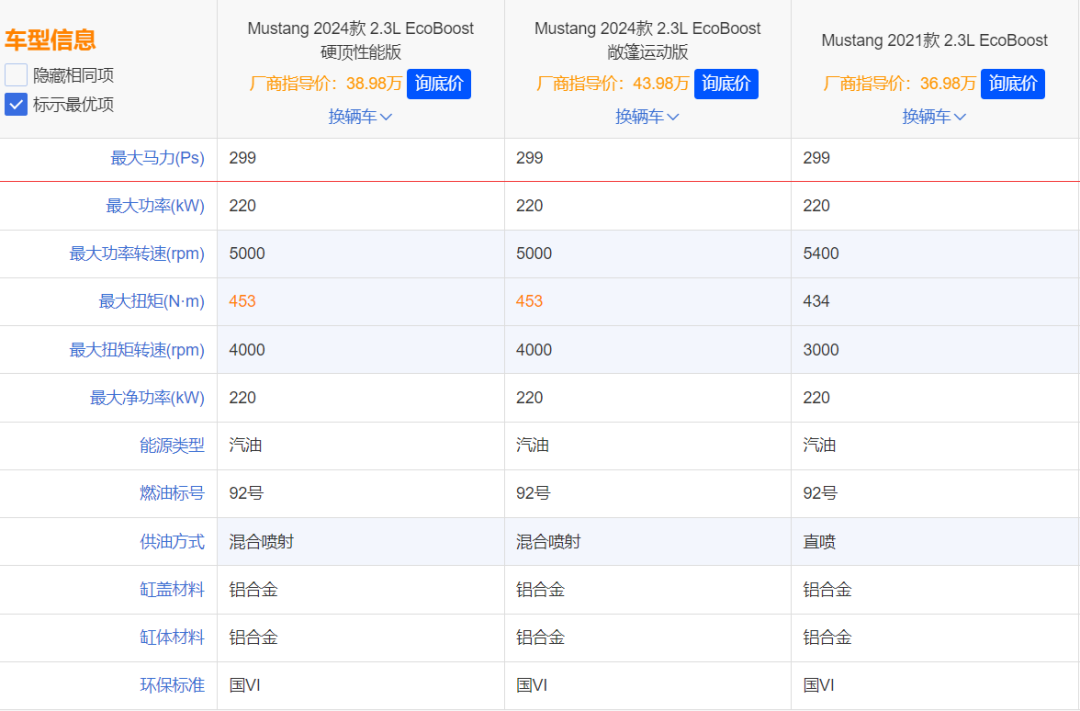Uncheck the 标示最优项 checkbox
This screenshot has width=1080, height=711.
(16, 105)
